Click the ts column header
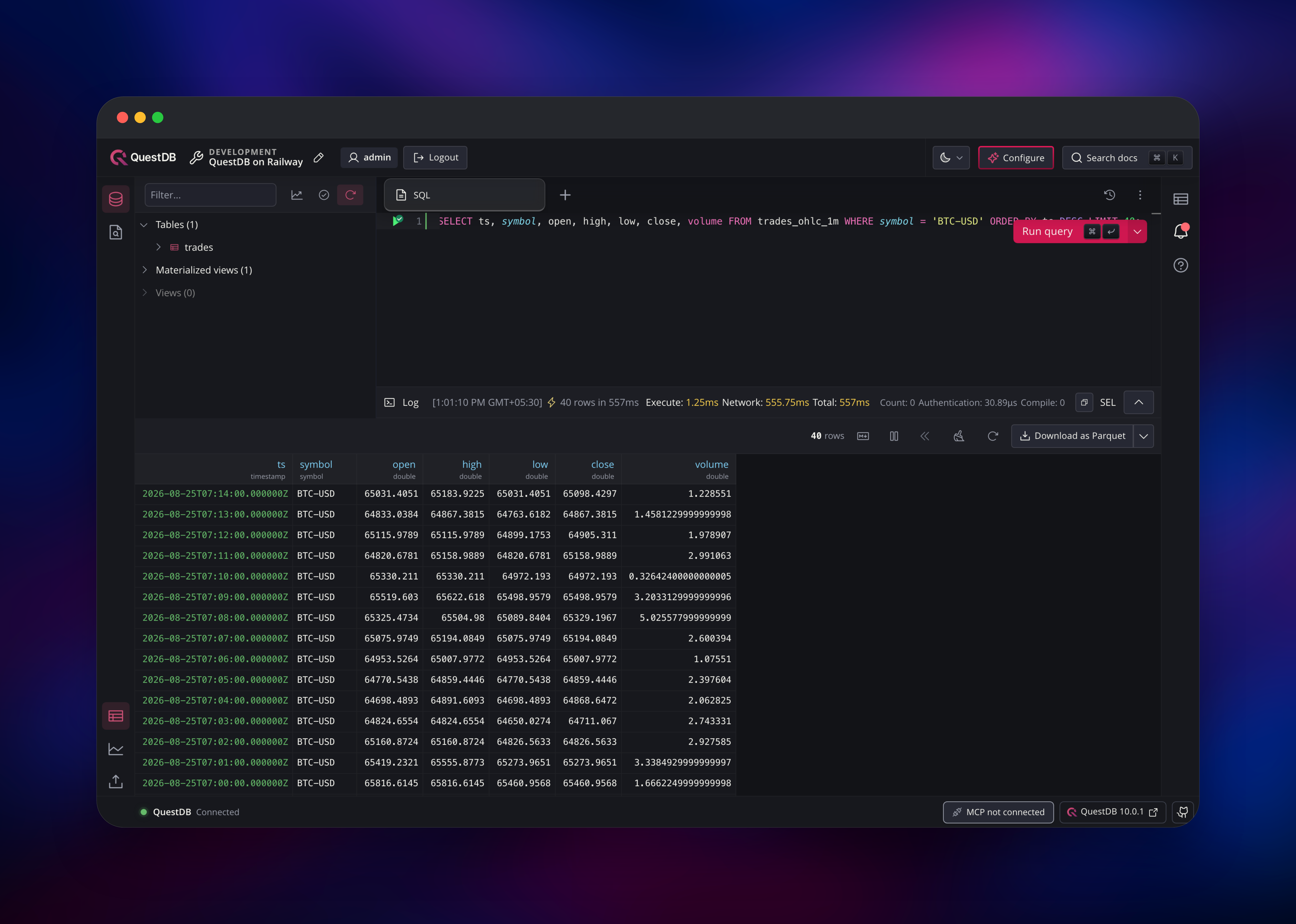The height and width of the screenshot is (924, 1296). pos(214,469)
